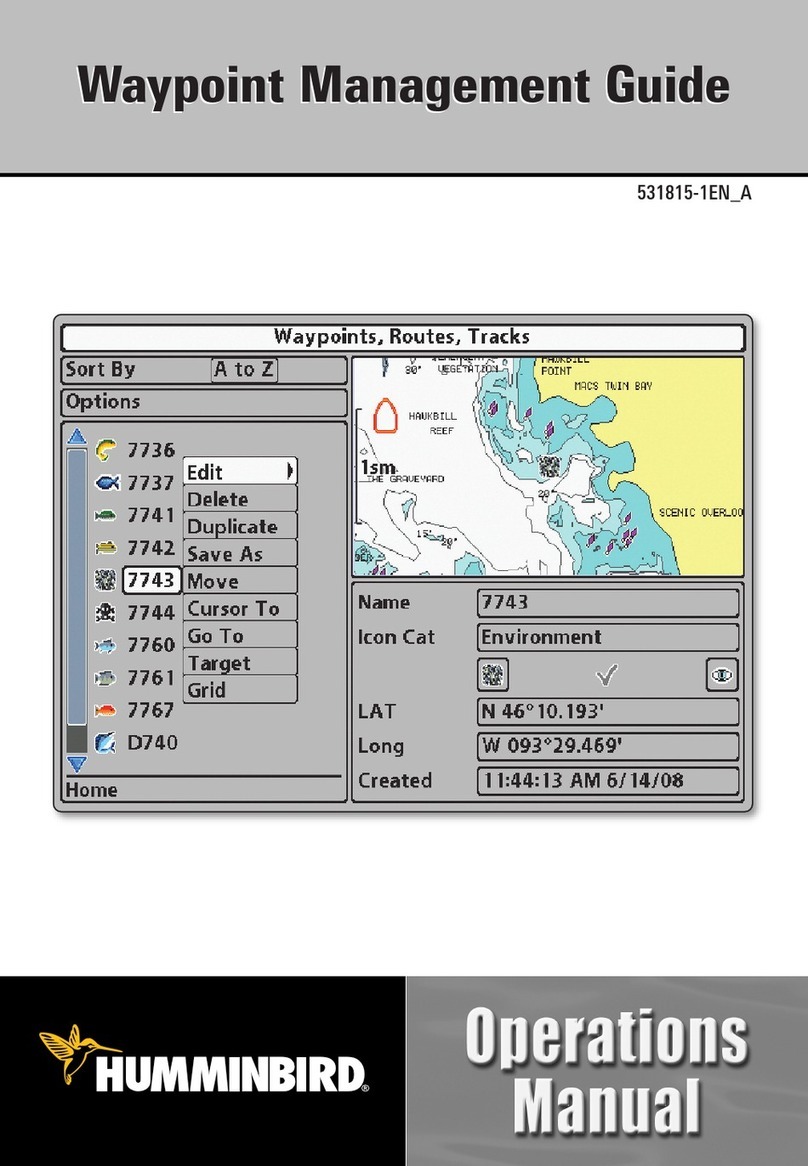Select waypoint D740 in the list
This screenshot has width=808, height=1166.
(152, 742)
